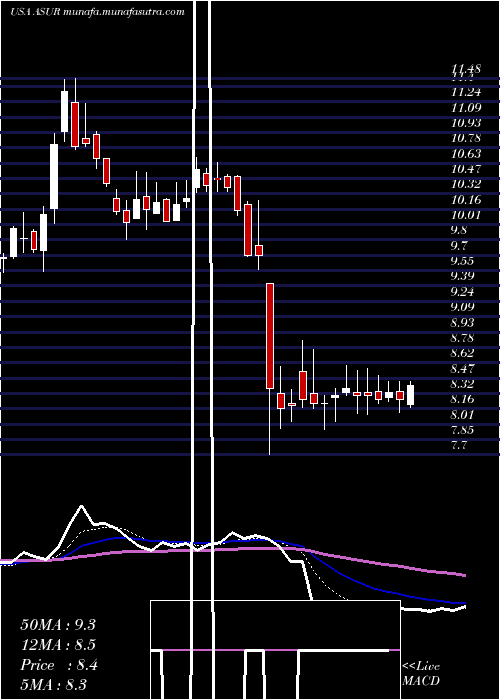Click the 7.7 price axis label
The width and height of the screenshot is (500, 700).
[459, 445]
